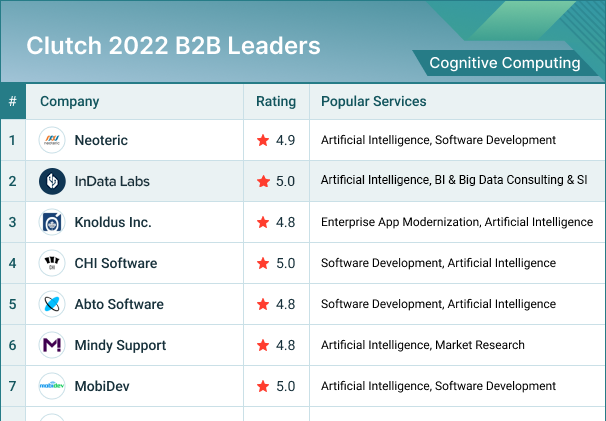Click rank number 7 cell

[13, 386]
